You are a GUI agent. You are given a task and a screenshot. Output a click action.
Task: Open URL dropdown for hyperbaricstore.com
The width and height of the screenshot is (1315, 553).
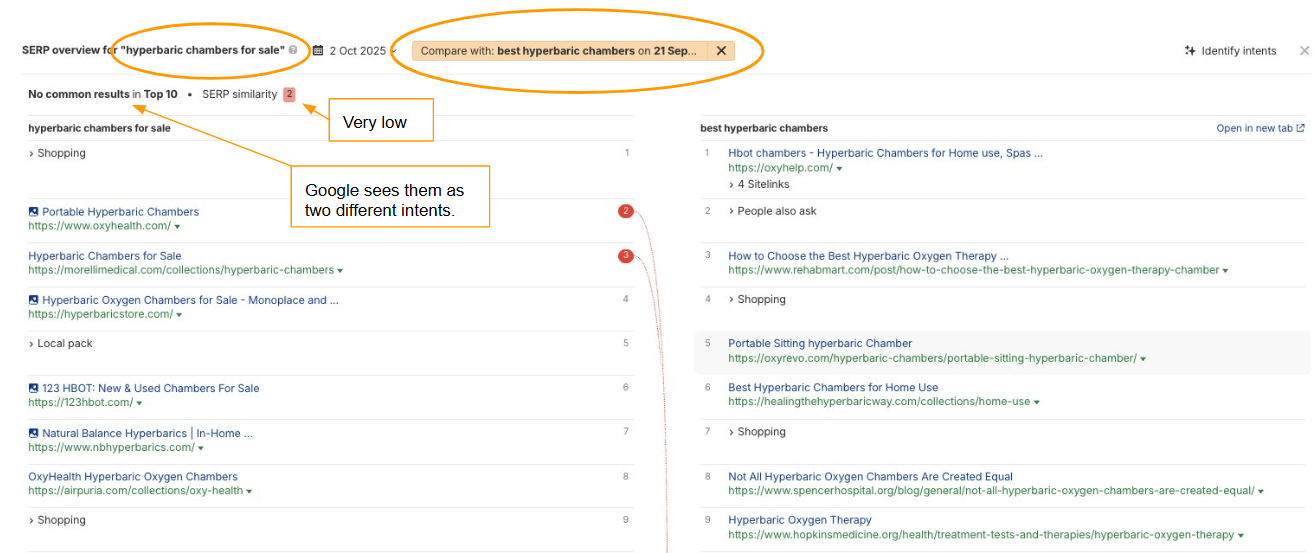pos(179,315)
